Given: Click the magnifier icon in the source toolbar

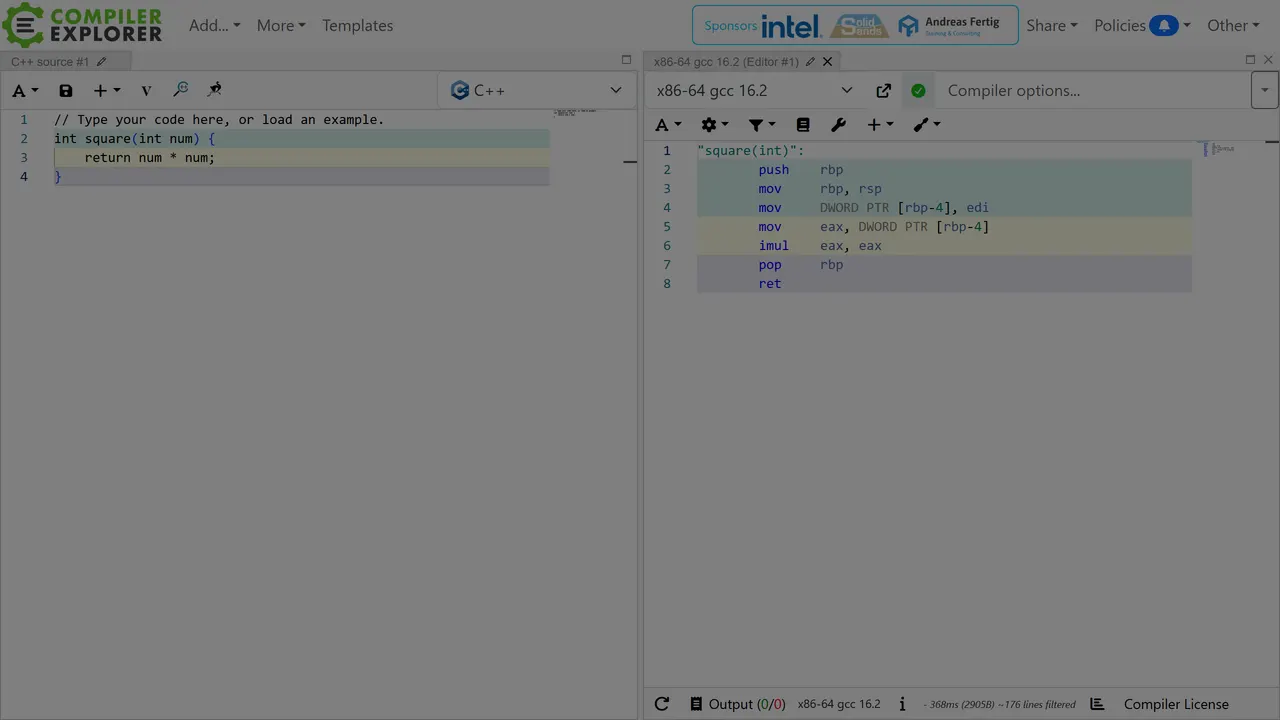Looking at the screenshot, I should click(181, 90).
